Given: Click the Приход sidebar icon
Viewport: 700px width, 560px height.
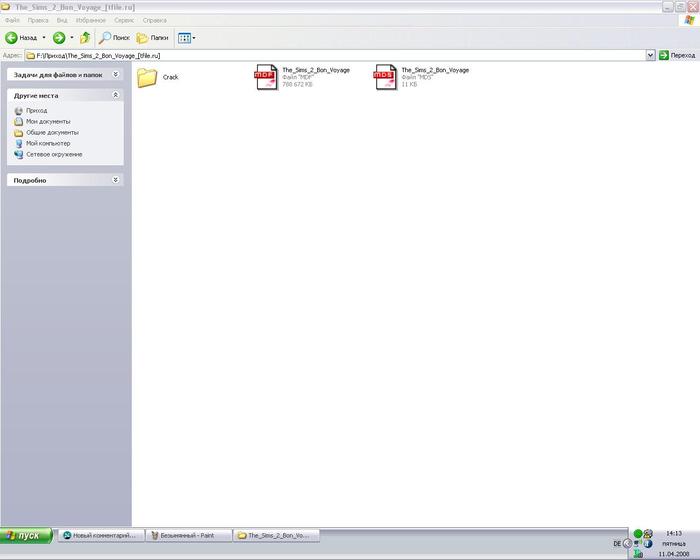Looking at the screenshot, I should coord(18,111).
